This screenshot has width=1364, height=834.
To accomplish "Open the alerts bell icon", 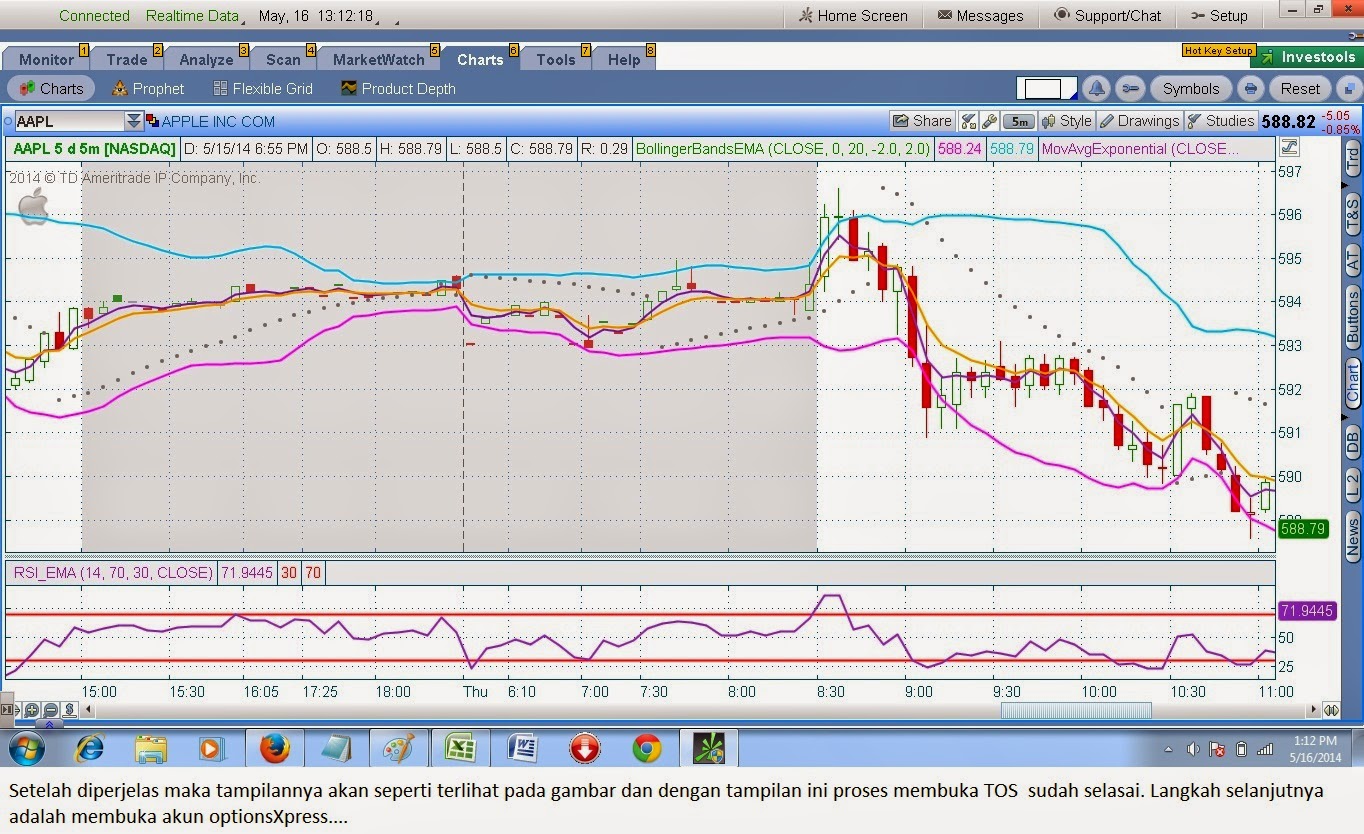I will pyautogui.click(x=1097, y=88).
